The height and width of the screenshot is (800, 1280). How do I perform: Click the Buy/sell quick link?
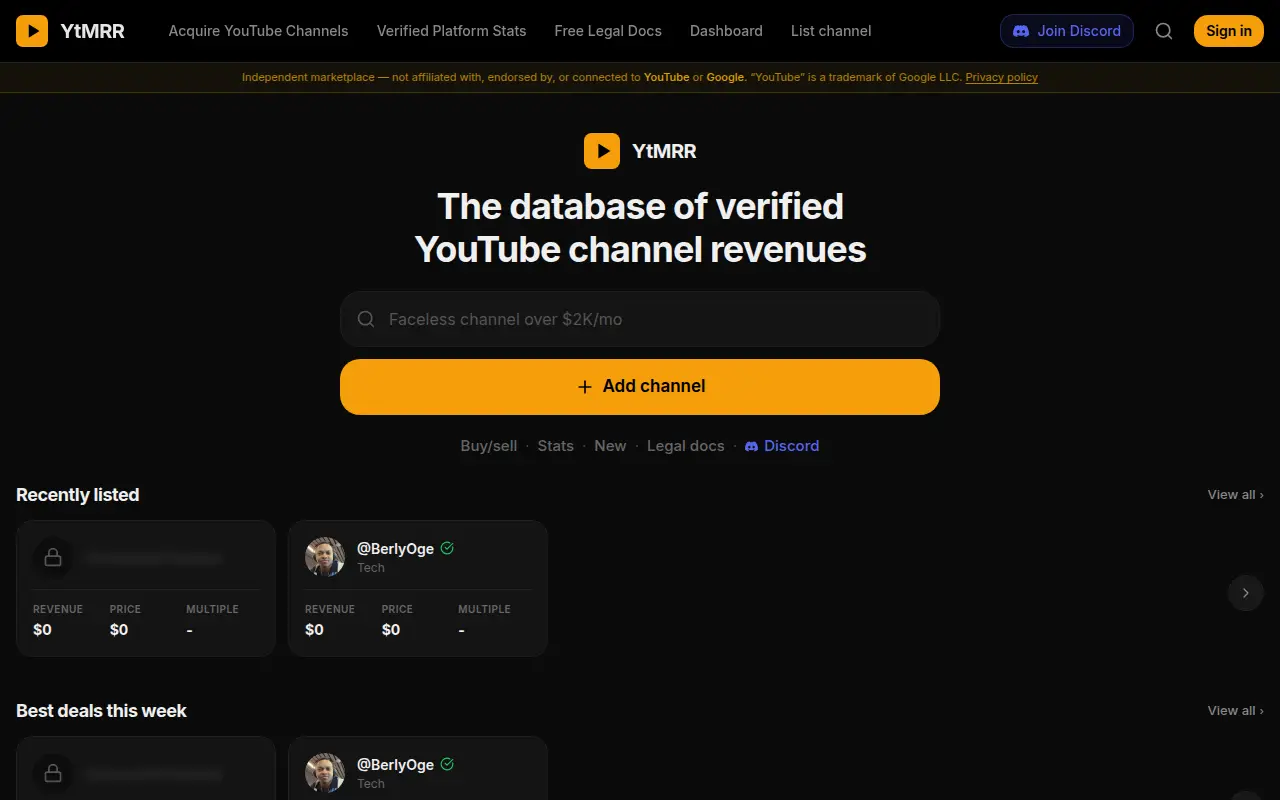tap(489, 446)
